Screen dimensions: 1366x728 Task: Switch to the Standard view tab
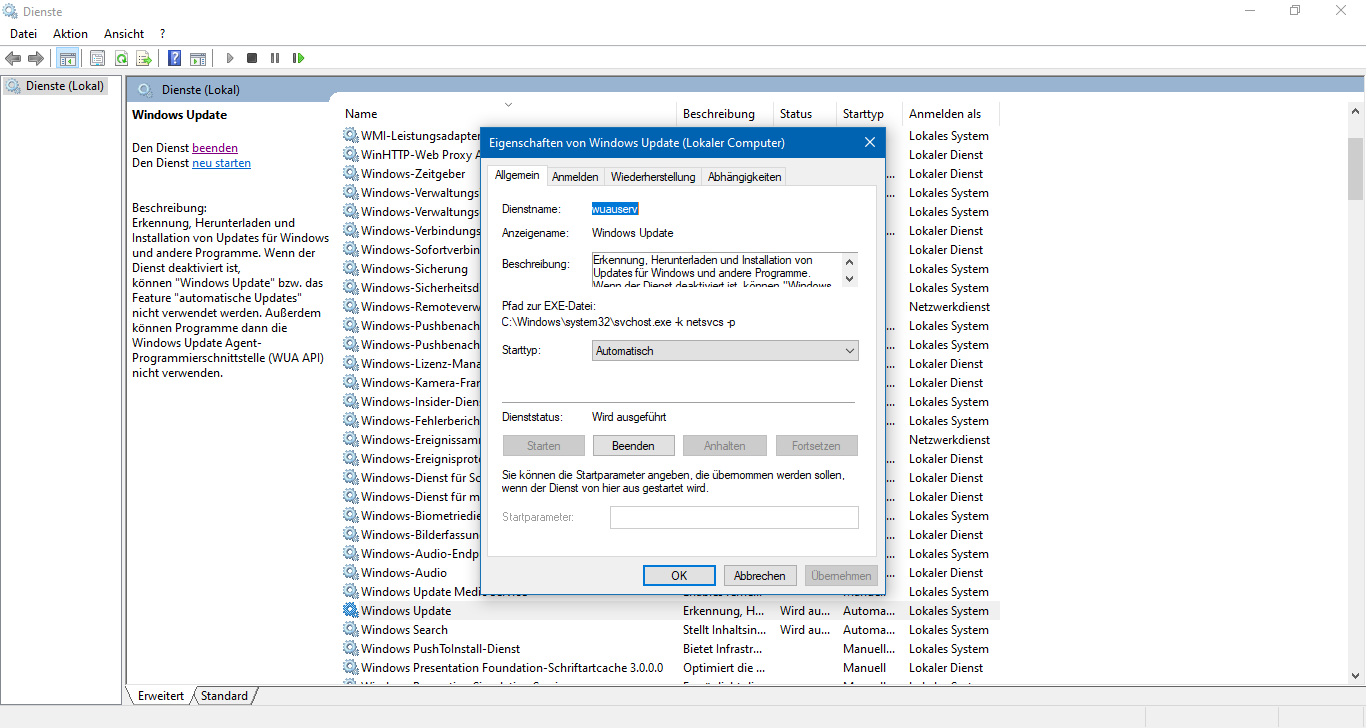[x=224, y=695]
